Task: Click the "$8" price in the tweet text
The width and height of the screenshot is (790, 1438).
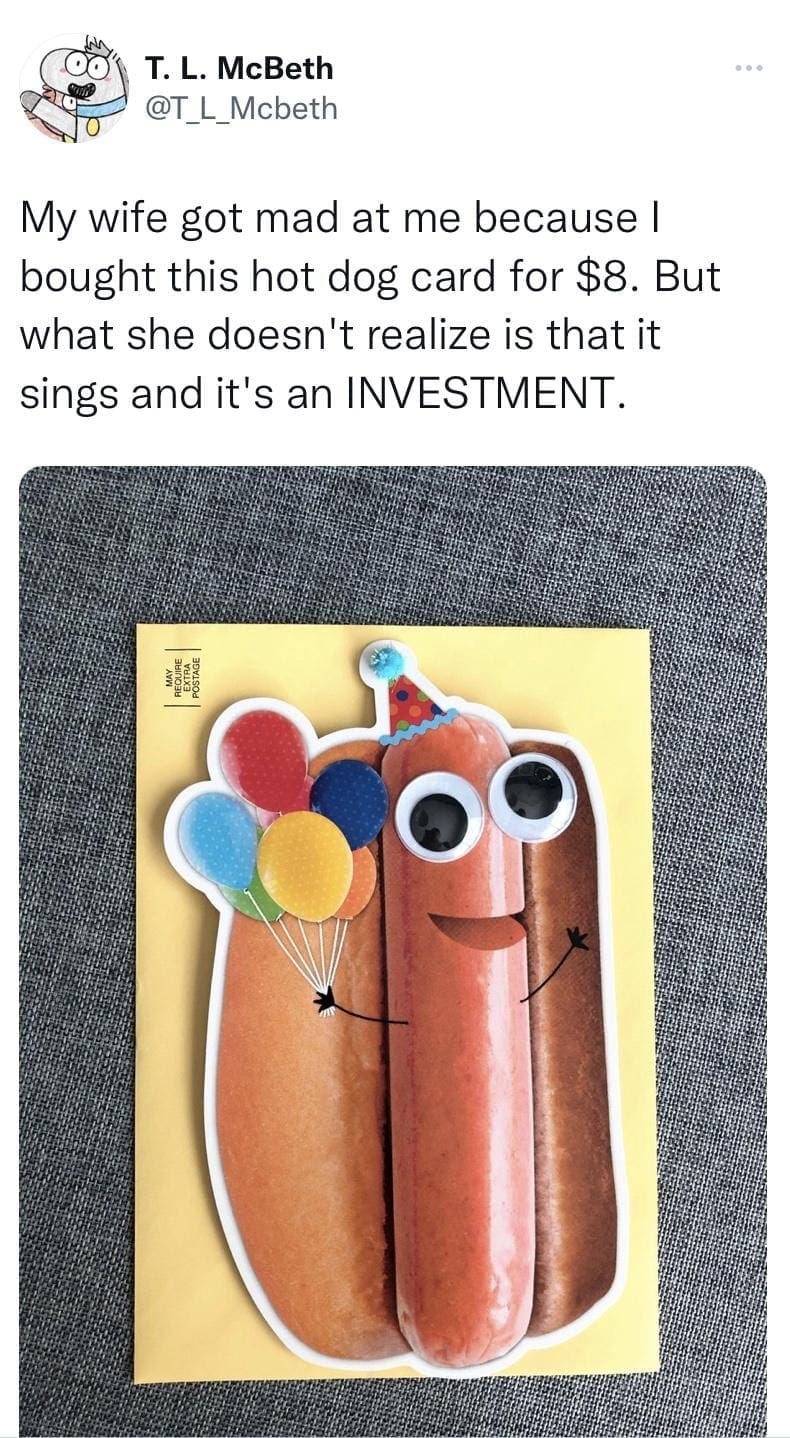Action: [x=612, y=278]
